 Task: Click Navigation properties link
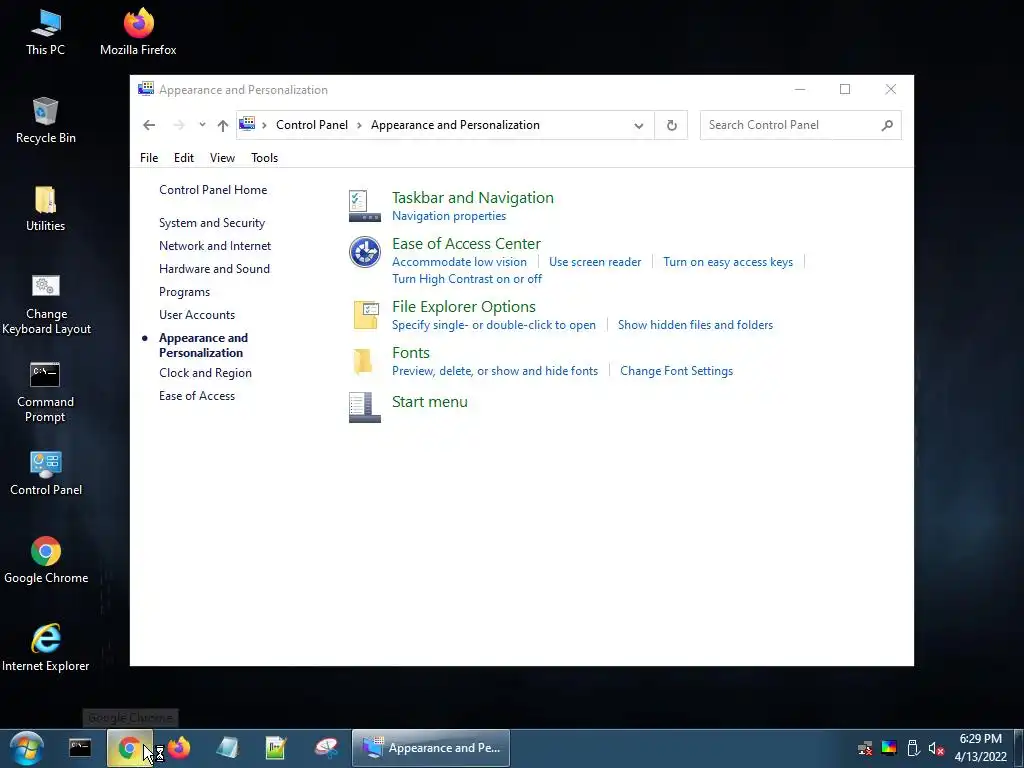click(x=449, y=216)
